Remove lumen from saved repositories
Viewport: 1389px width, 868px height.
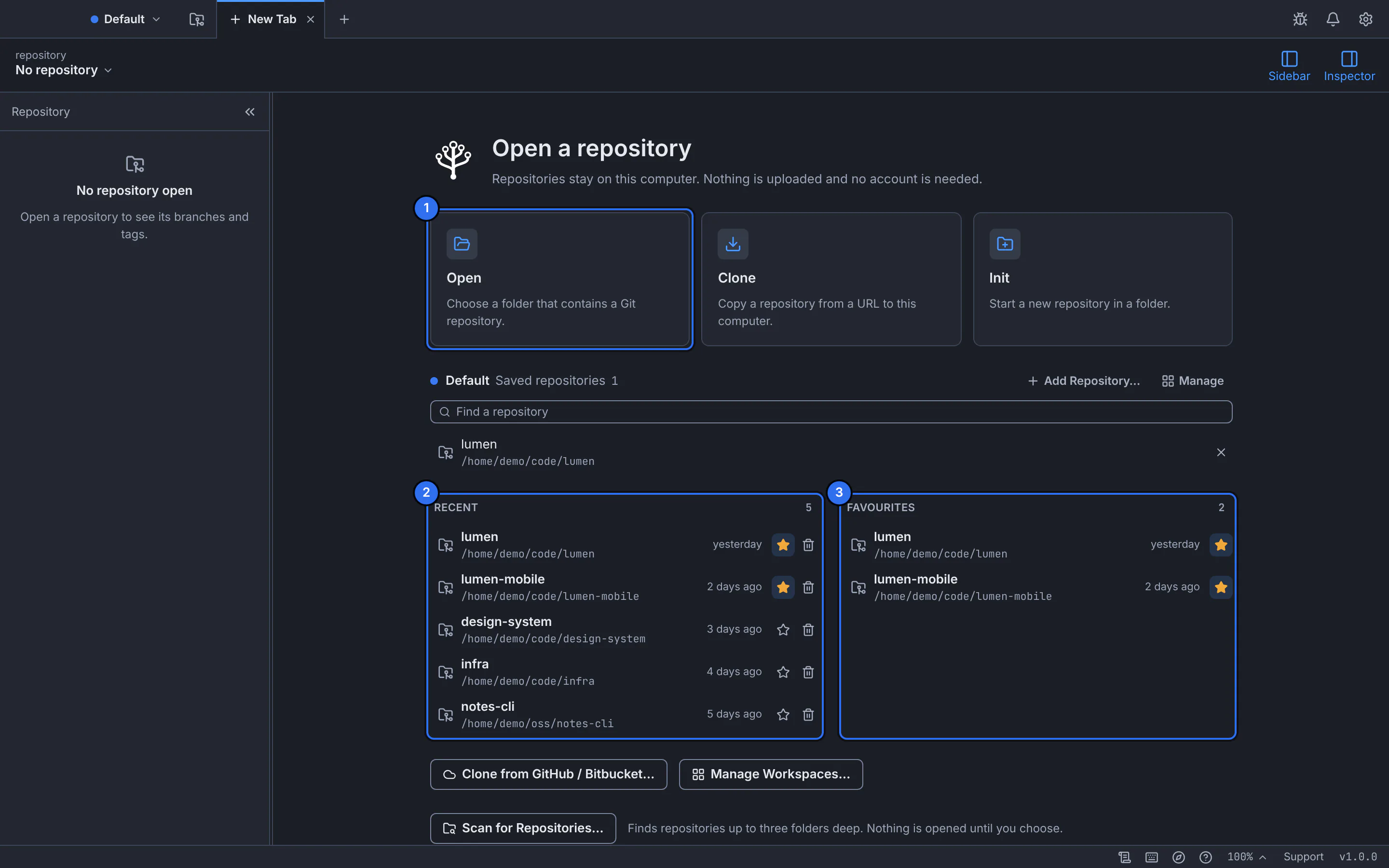(1221, 452)
